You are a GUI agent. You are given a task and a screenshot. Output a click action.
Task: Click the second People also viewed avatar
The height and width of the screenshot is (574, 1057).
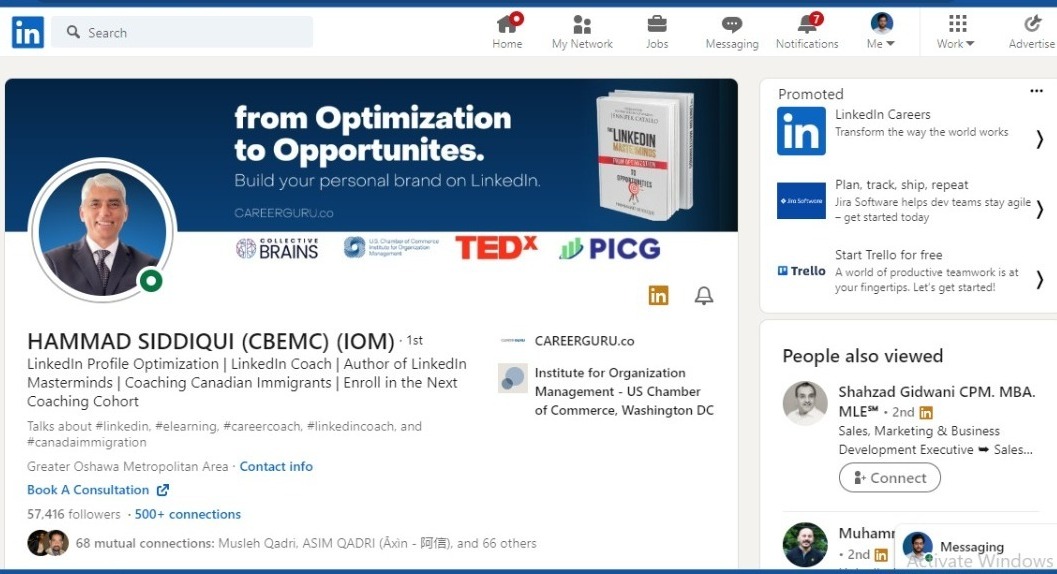click(x=805, y=544)
